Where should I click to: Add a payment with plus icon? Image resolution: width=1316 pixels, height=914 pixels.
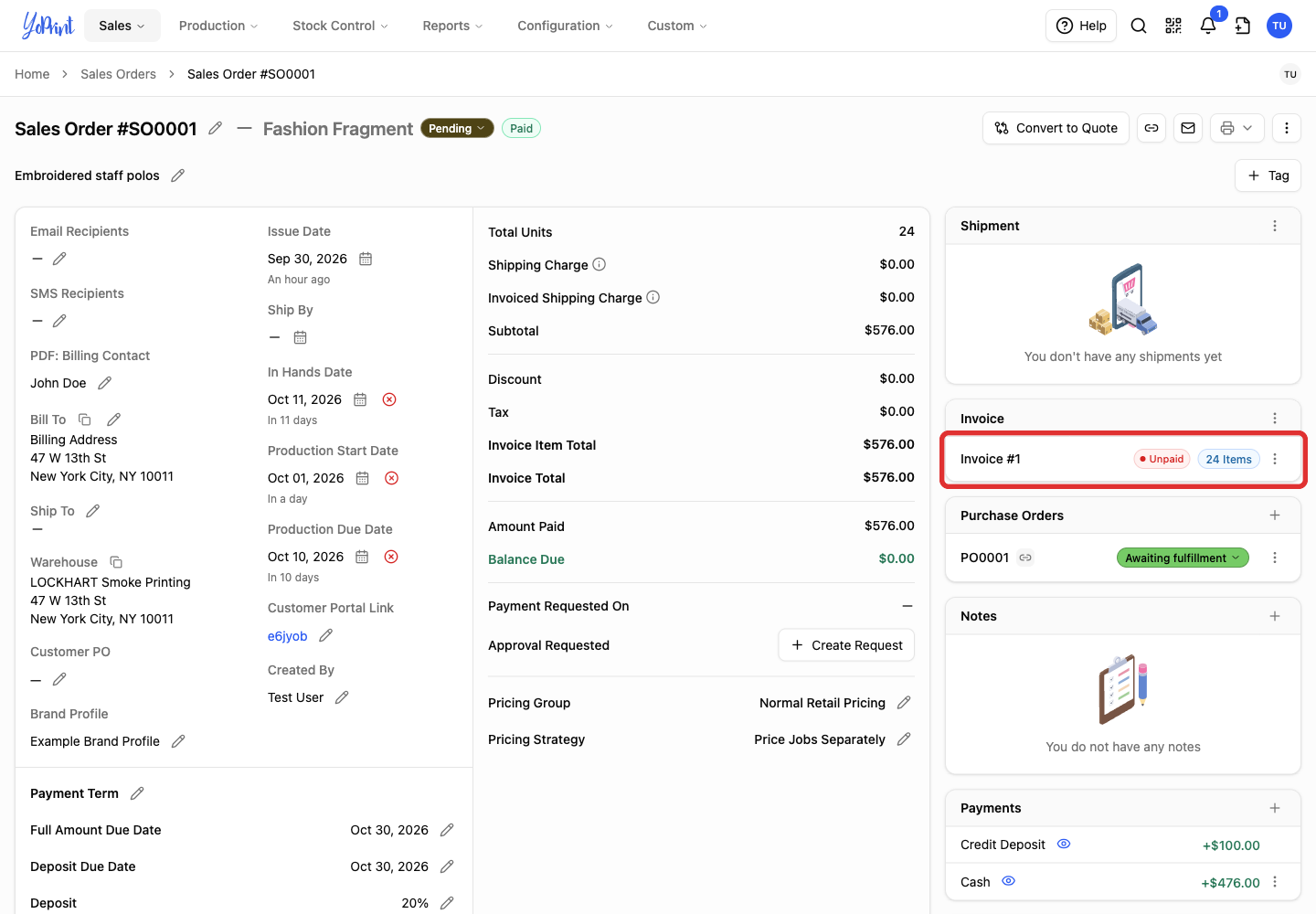(1275, 808)
